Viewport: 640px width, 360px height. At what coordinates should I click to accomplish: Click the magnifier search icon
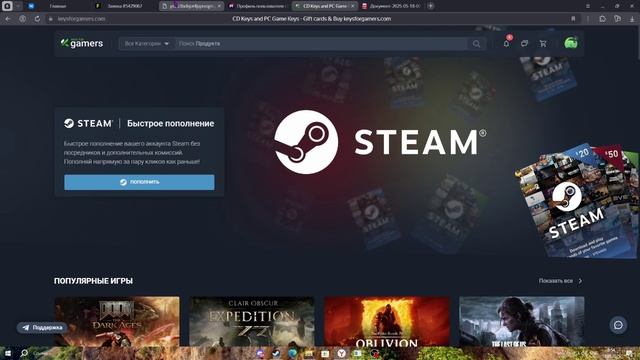[476, 44]
